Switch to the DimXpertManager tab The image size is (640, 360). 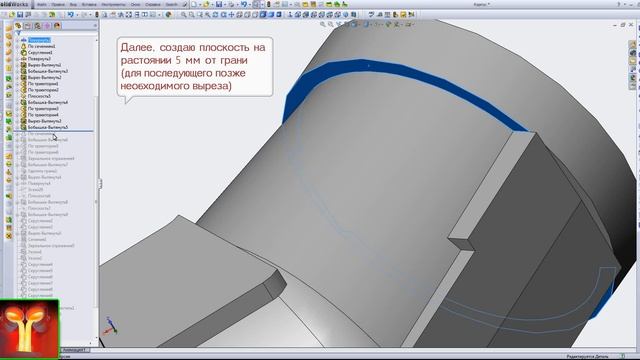click(47, 26)
